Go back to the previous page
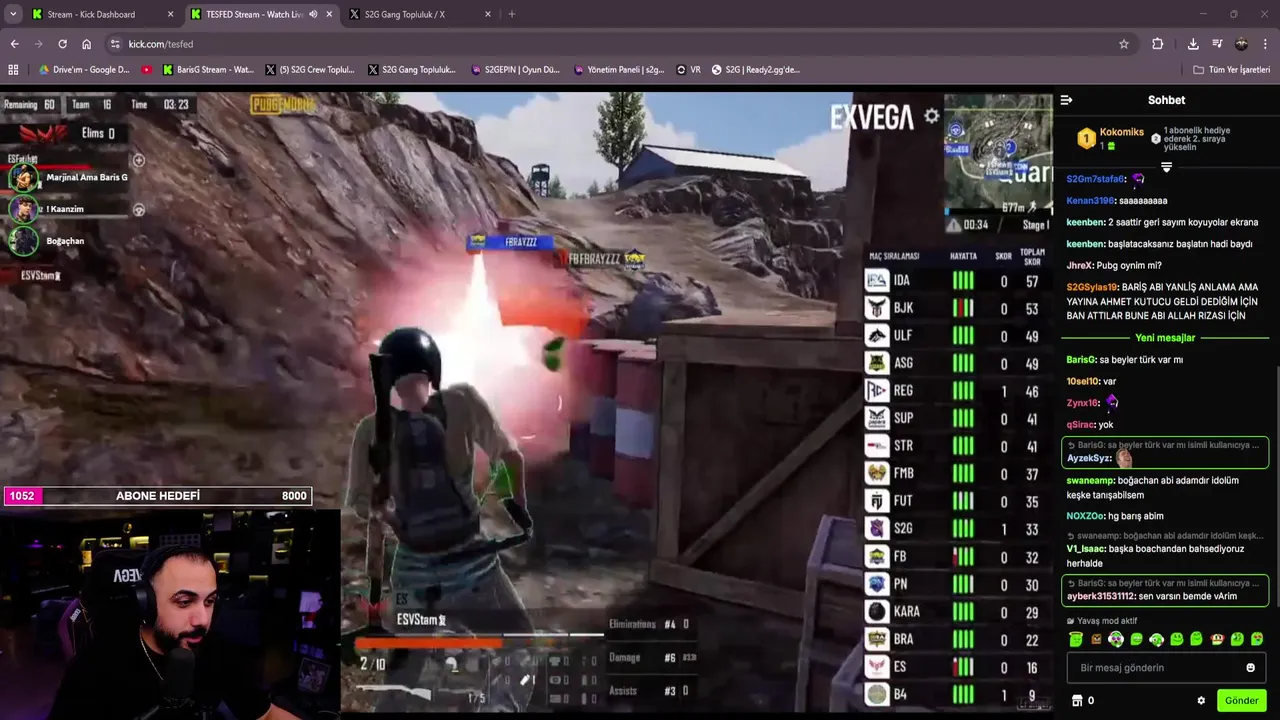The height and width of the screenshot is (720, 1280). (14, 44)
